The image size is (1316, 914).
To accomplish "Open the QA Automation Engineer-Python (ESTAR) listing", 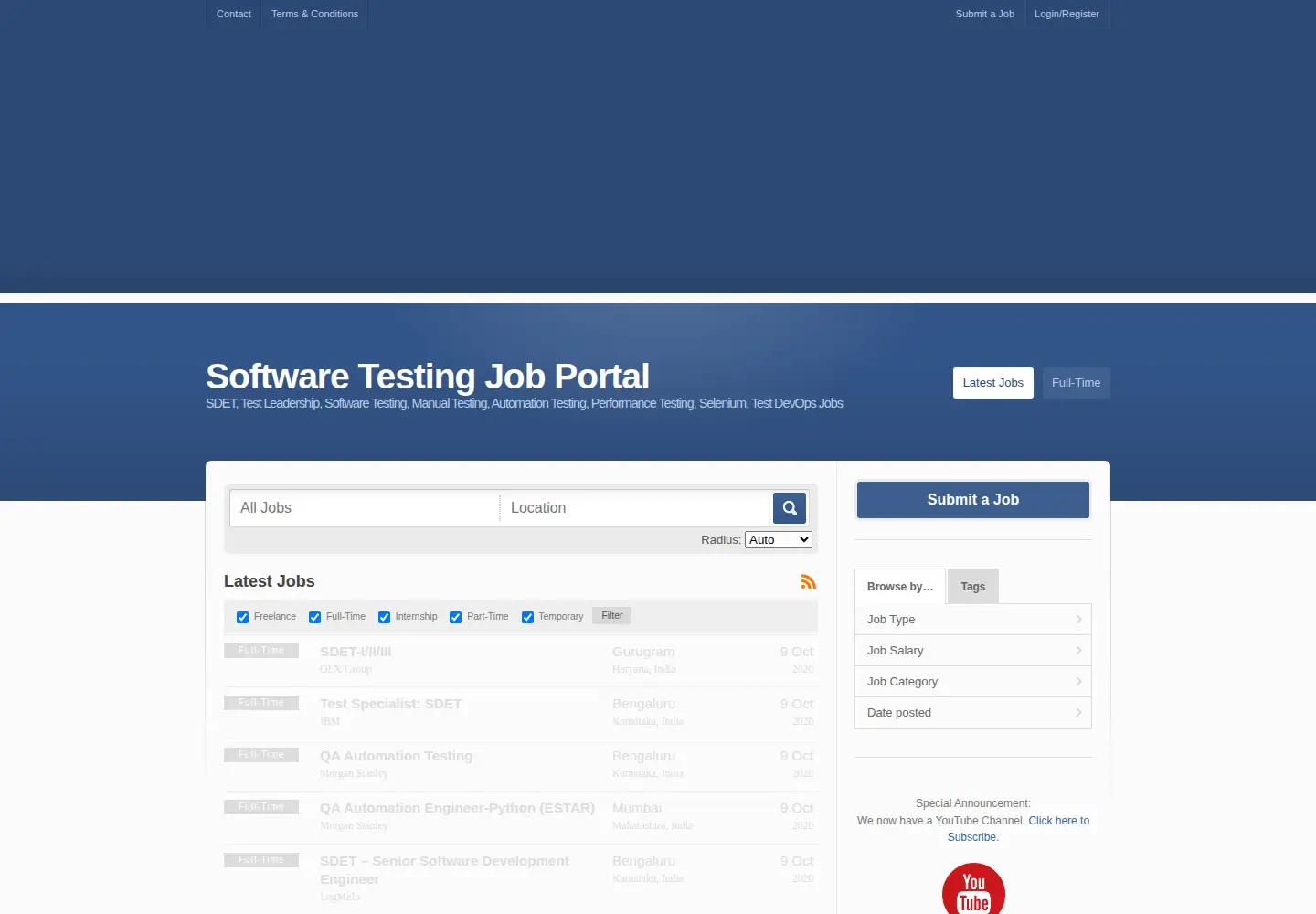I will (x=457, y=808).
